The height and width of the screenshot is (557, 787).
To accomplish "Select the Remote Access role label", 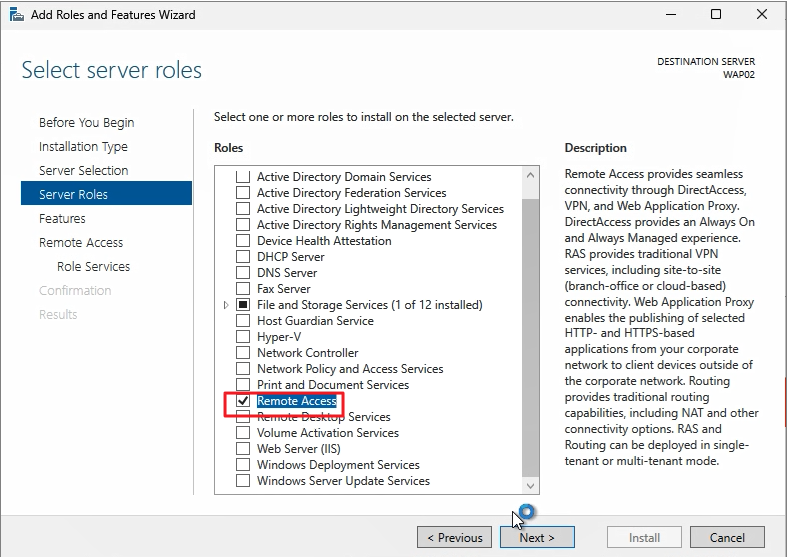I will [x=297, y=401].
